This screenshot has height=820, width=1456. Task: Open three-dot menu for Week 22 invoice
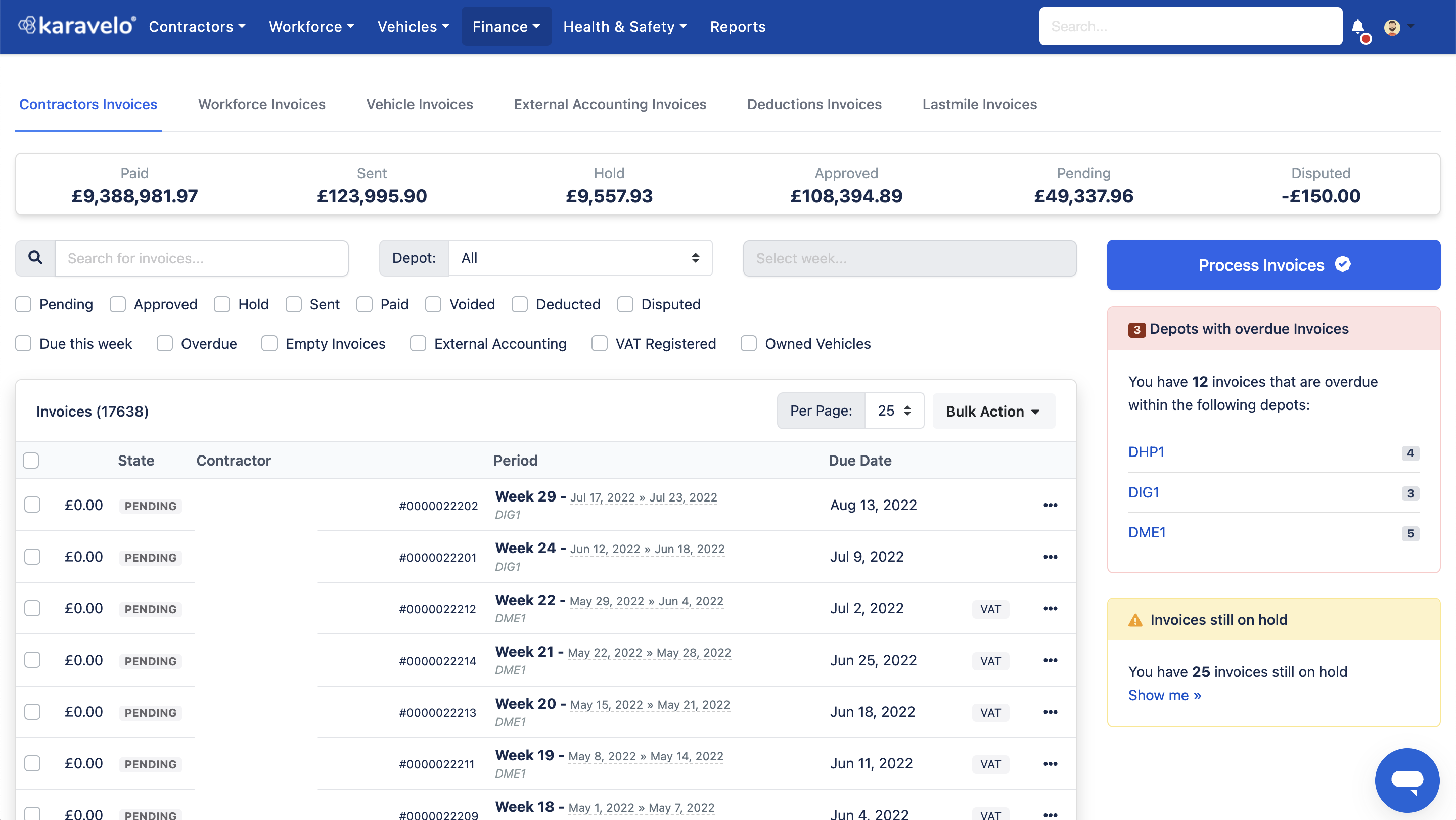pyautogui.click(x=1050, y=609)
